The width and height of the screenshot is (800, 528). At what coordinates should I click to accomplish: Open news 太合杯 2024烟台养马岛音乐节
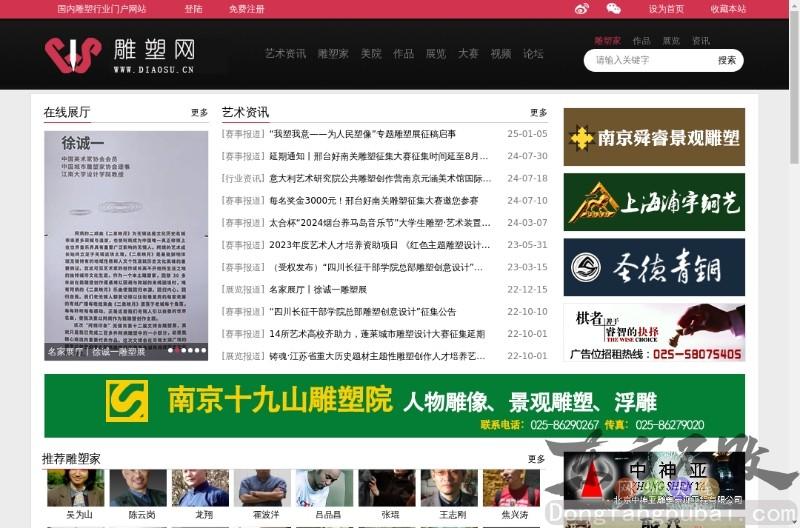pos(380,223)
